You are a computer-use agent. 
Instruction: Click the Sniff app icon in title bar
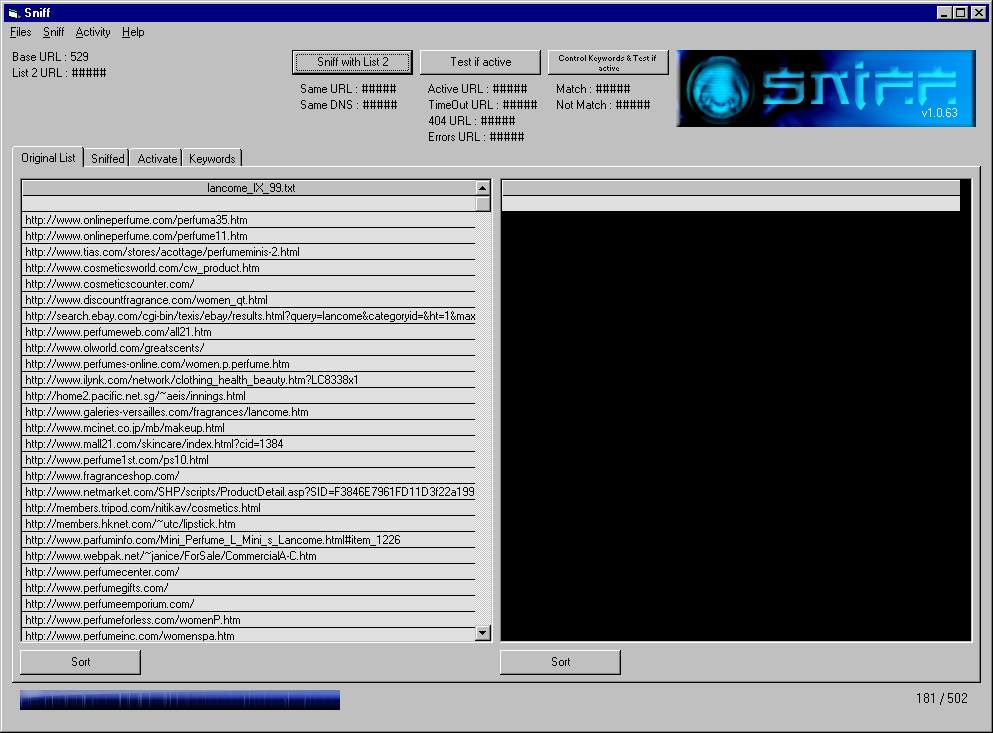(x=13, y=12)
